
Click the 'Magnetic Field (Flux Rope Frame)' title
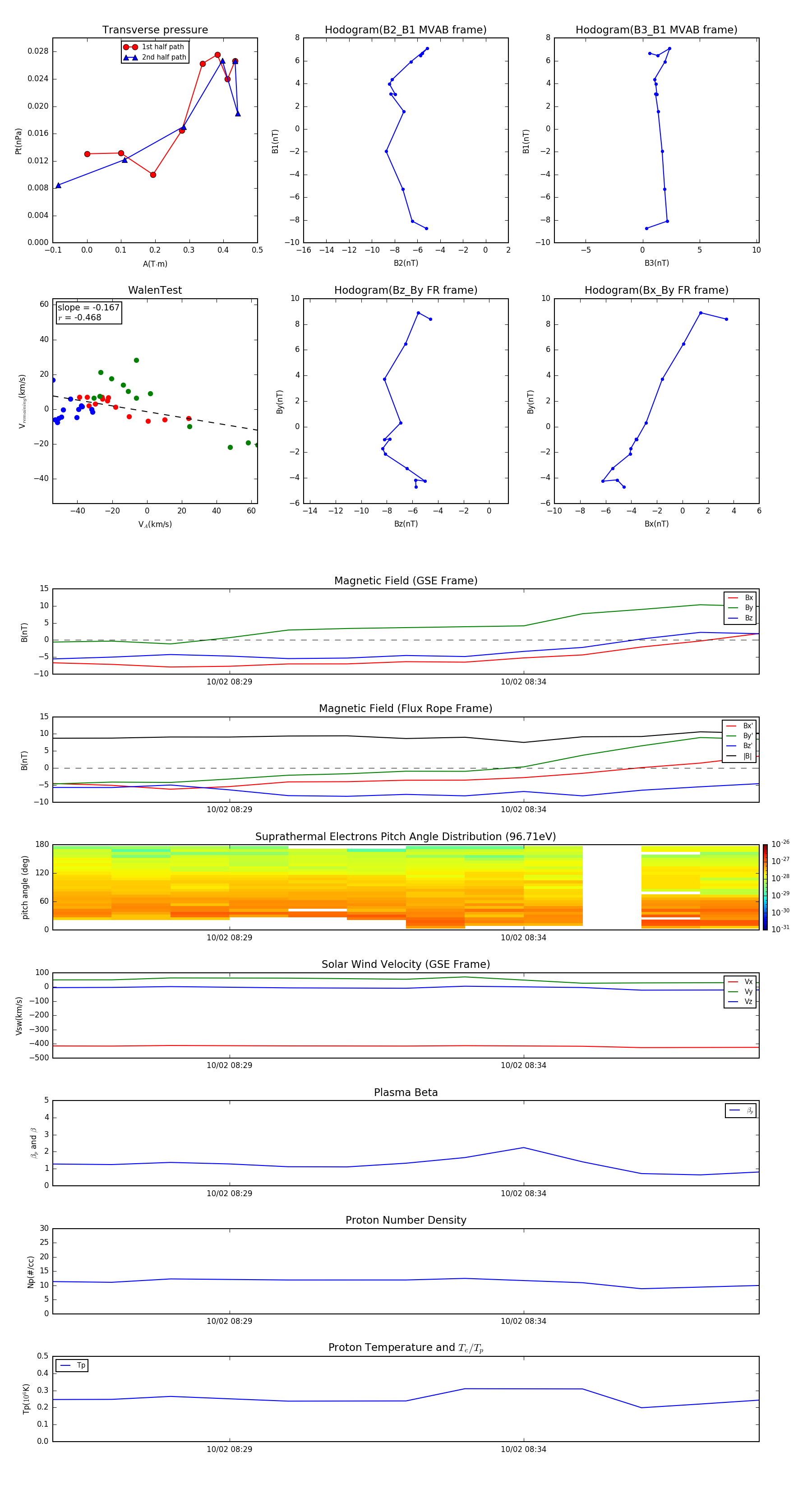pos(406,709)
